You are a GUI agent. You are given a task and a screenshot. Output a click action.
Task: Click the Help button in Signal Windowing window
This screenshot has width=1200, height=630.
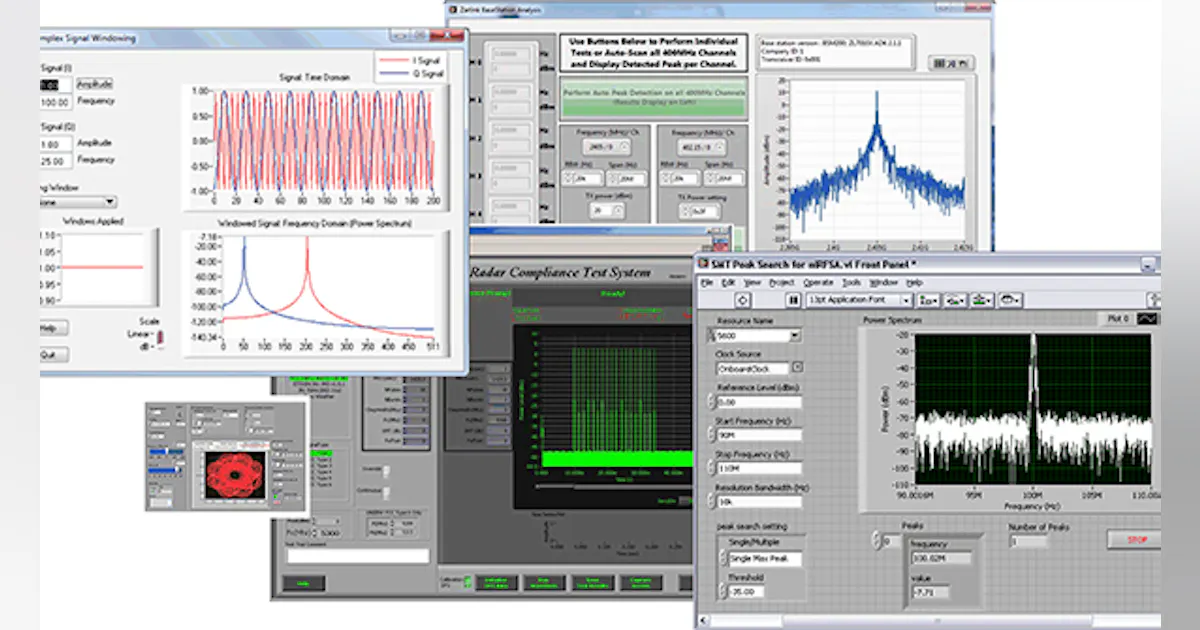[52, 328]
